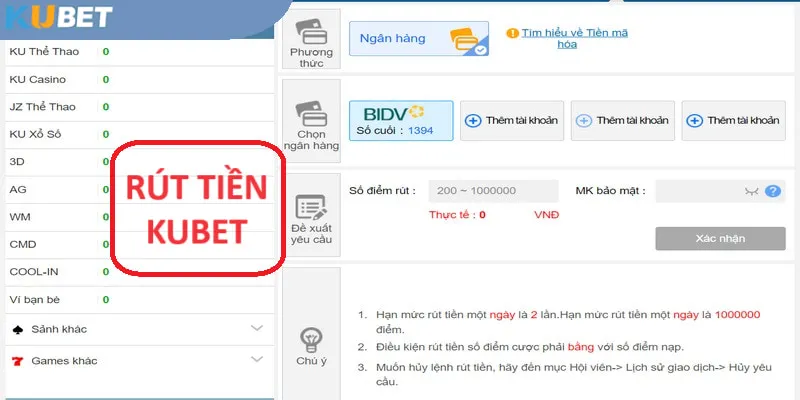Open Tìm hiểu về Tiền mã hóa link
Image resolution: width=800 pixels, height=400 pixels.
click(x=574, y=39)
